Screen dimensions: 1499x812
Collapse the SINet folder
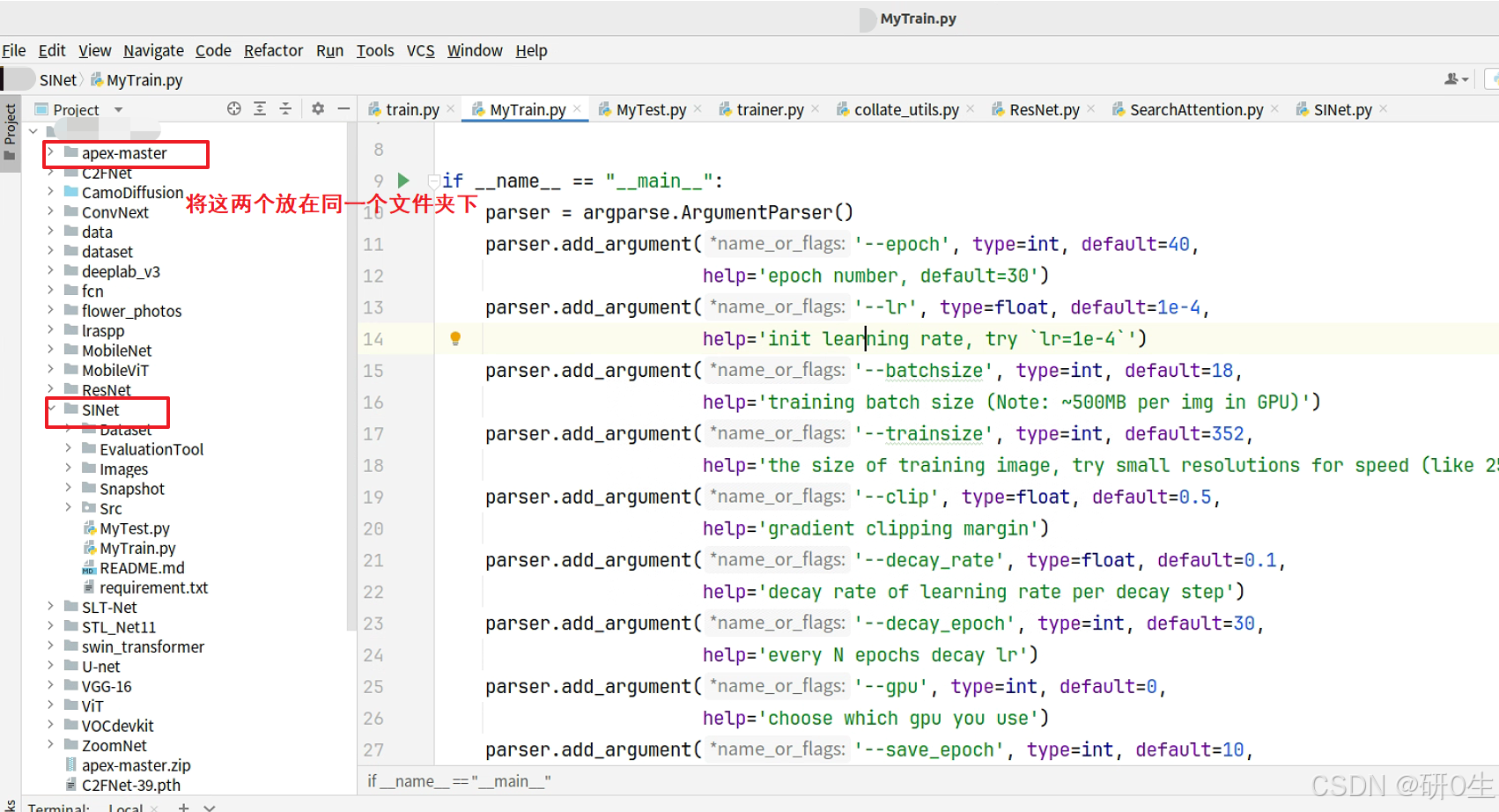[50, 409]
